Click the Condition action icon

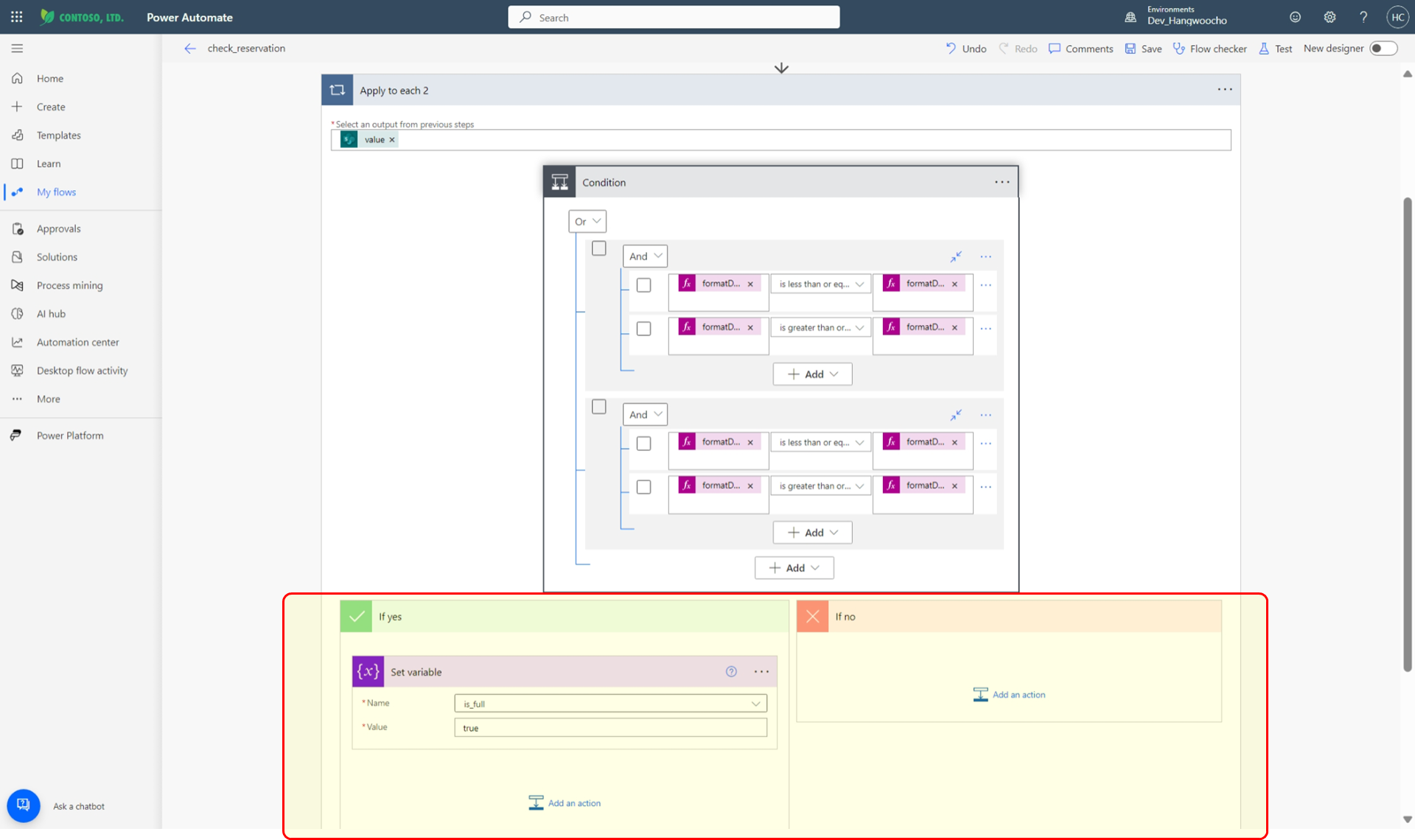pos(560,182)
